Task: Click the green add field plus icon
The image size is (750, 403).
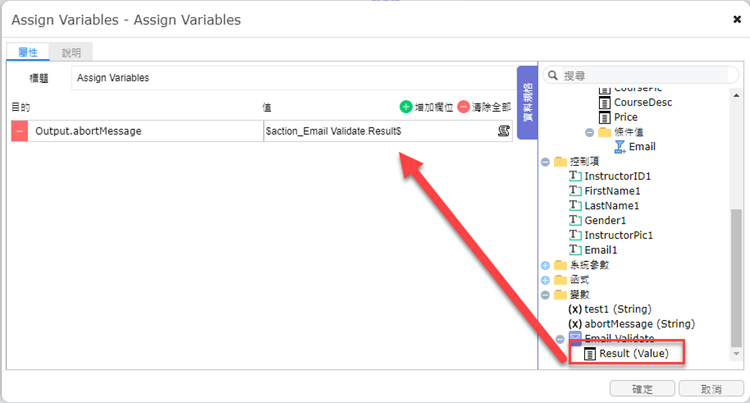Action: [x=406, y=107]
